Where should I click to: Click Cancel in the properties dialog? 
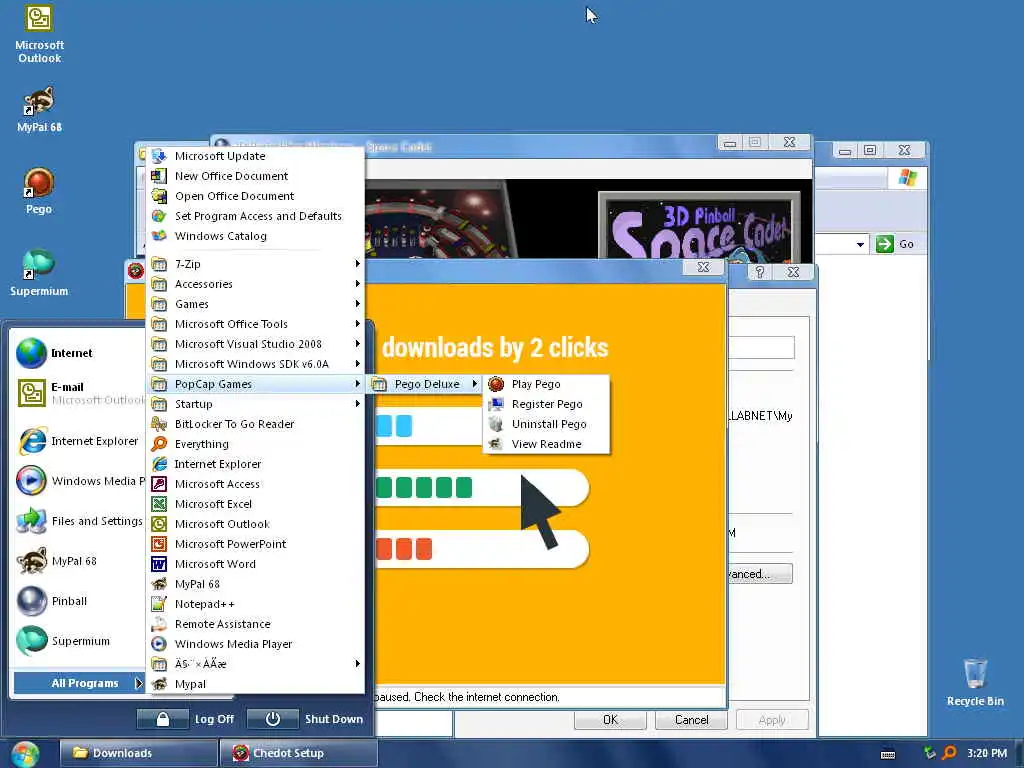point(691,720)
